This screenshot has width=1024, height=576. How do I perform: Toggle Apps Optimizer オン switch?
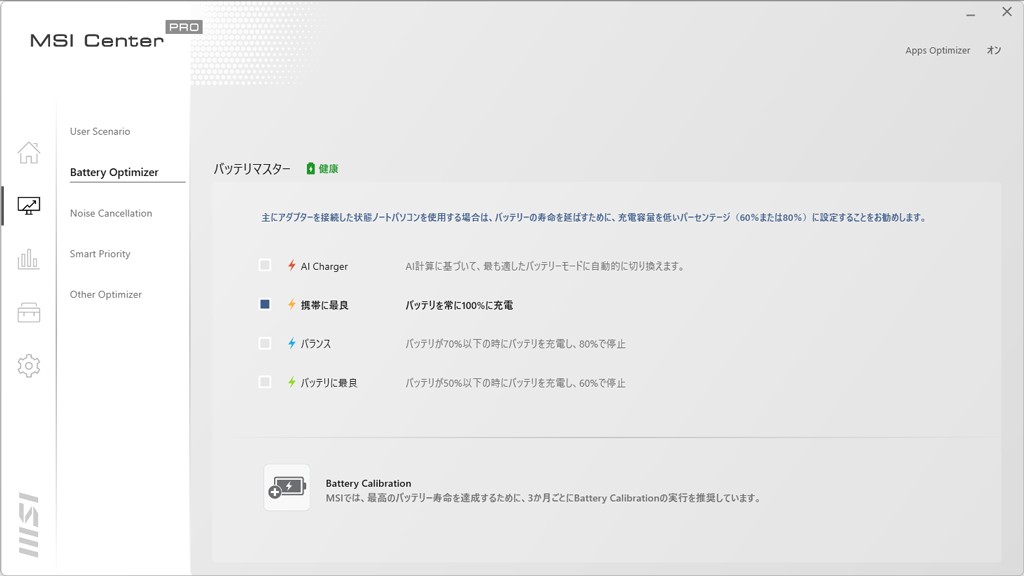(x=994, y=50)
